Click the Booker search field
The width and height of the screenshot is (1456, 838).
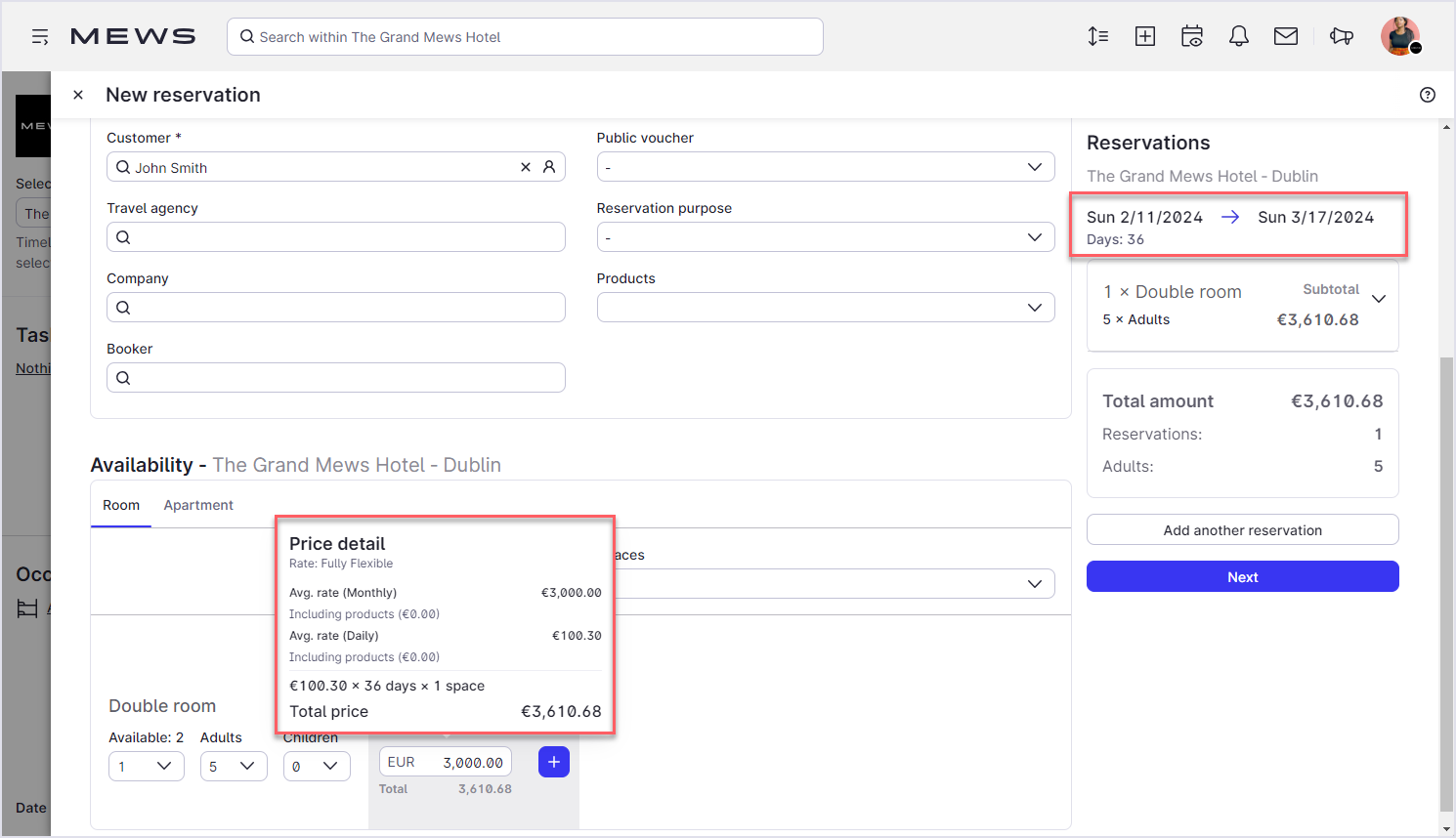tap(336, 378)
